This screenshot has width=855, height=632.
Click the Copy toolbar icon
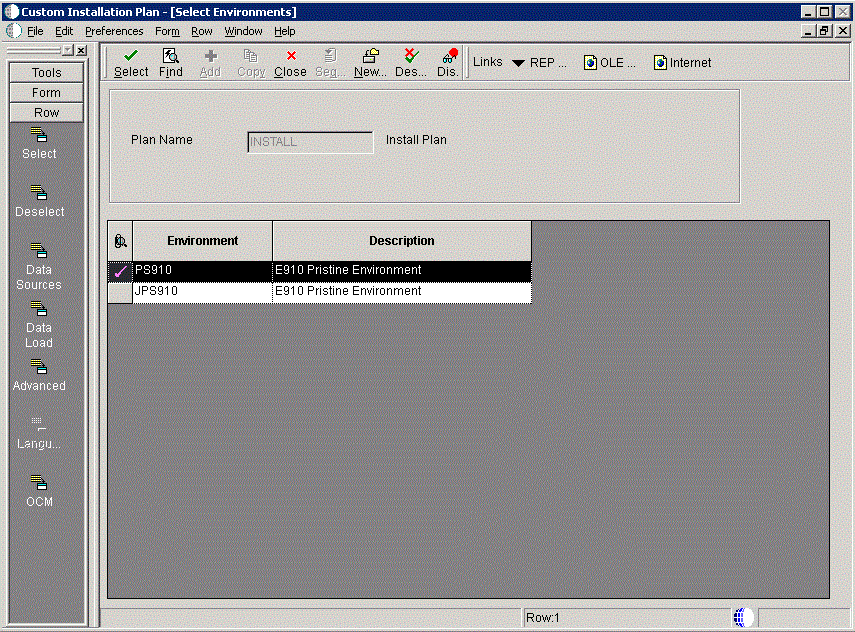tap(250, 56)
